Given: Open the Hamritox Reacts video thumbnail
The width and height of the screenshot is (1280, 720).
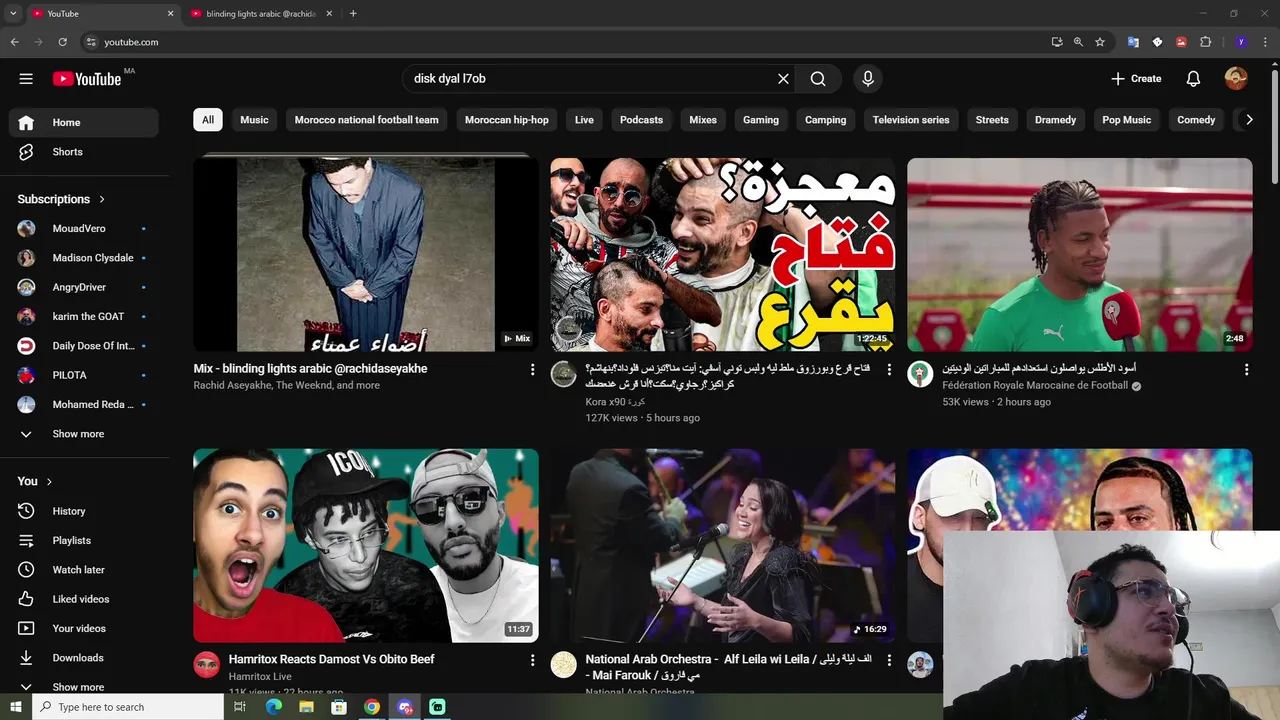Looking at the screenshot, I should tap(366, 545).
